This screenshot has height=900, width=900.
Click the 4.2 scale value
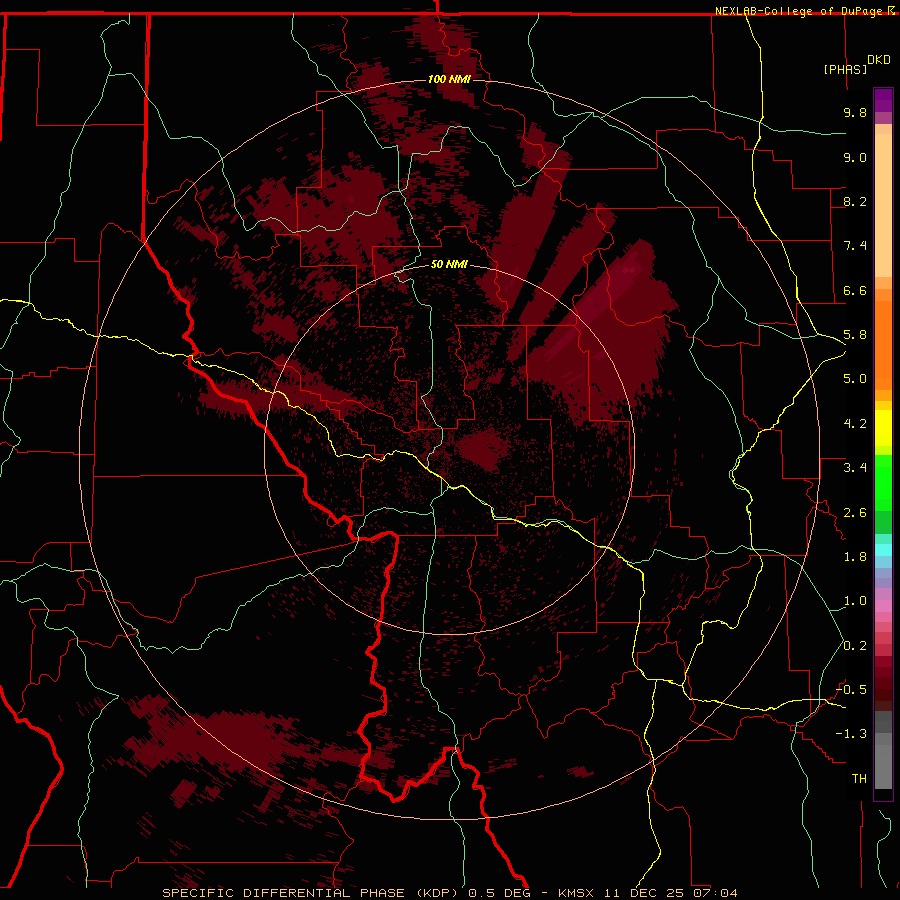tap(855, 424)
